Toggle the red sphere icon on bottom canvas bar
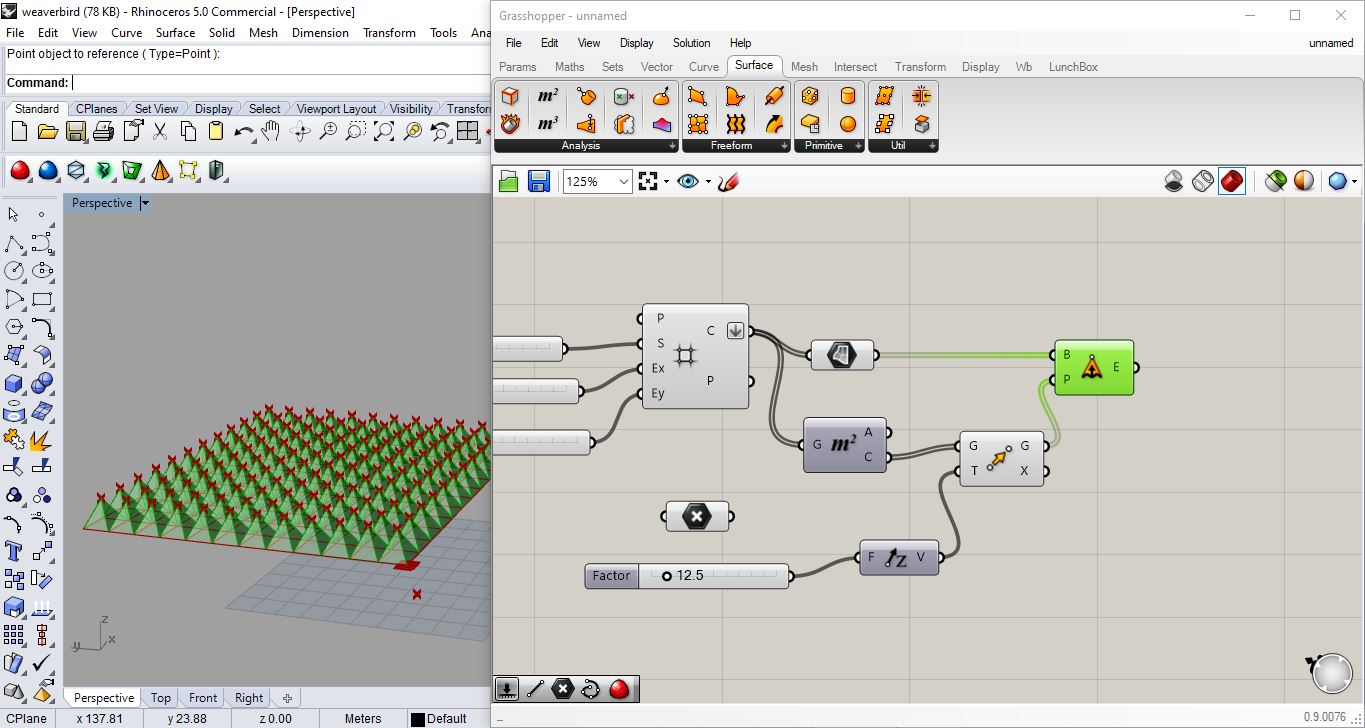The image size is (1365, 728). [620, 689]
